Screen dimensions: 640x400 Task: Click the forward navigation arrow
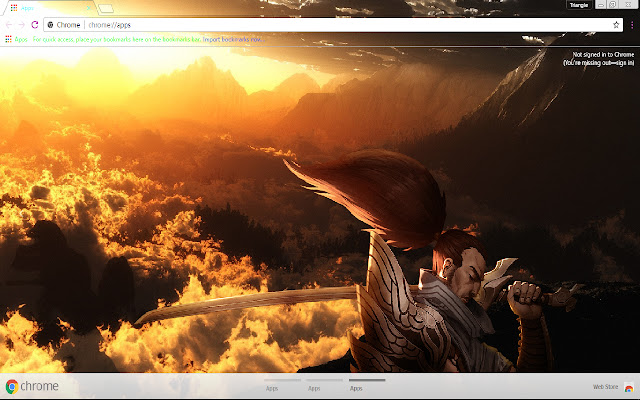click(x=21, y=25)
